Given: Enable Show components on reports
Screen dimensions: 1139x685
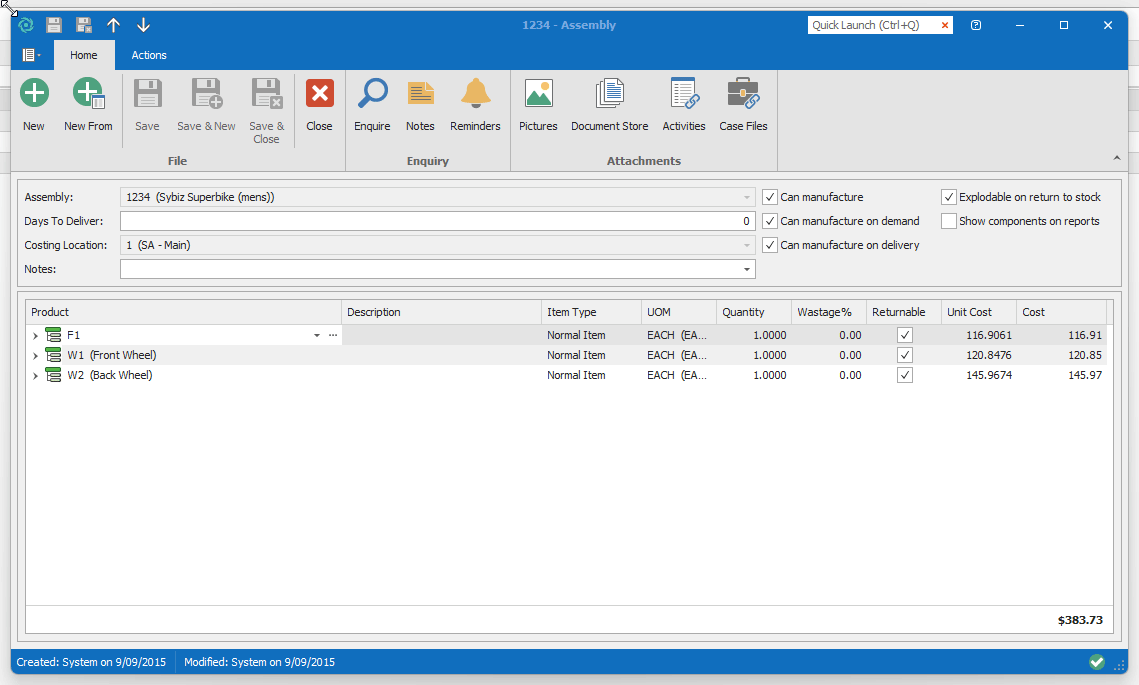Looking at the screenshot, I should pyautogui.click(x=949, y=221).
